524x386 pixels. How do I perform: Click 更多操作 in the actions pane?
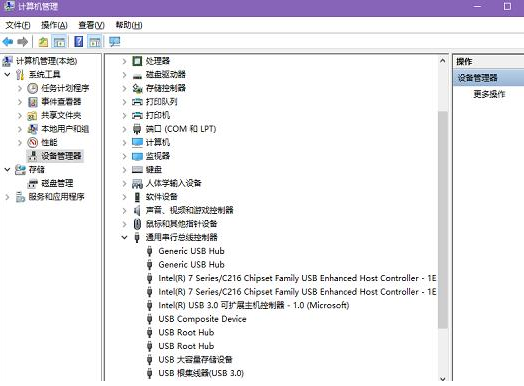(489, 94)
